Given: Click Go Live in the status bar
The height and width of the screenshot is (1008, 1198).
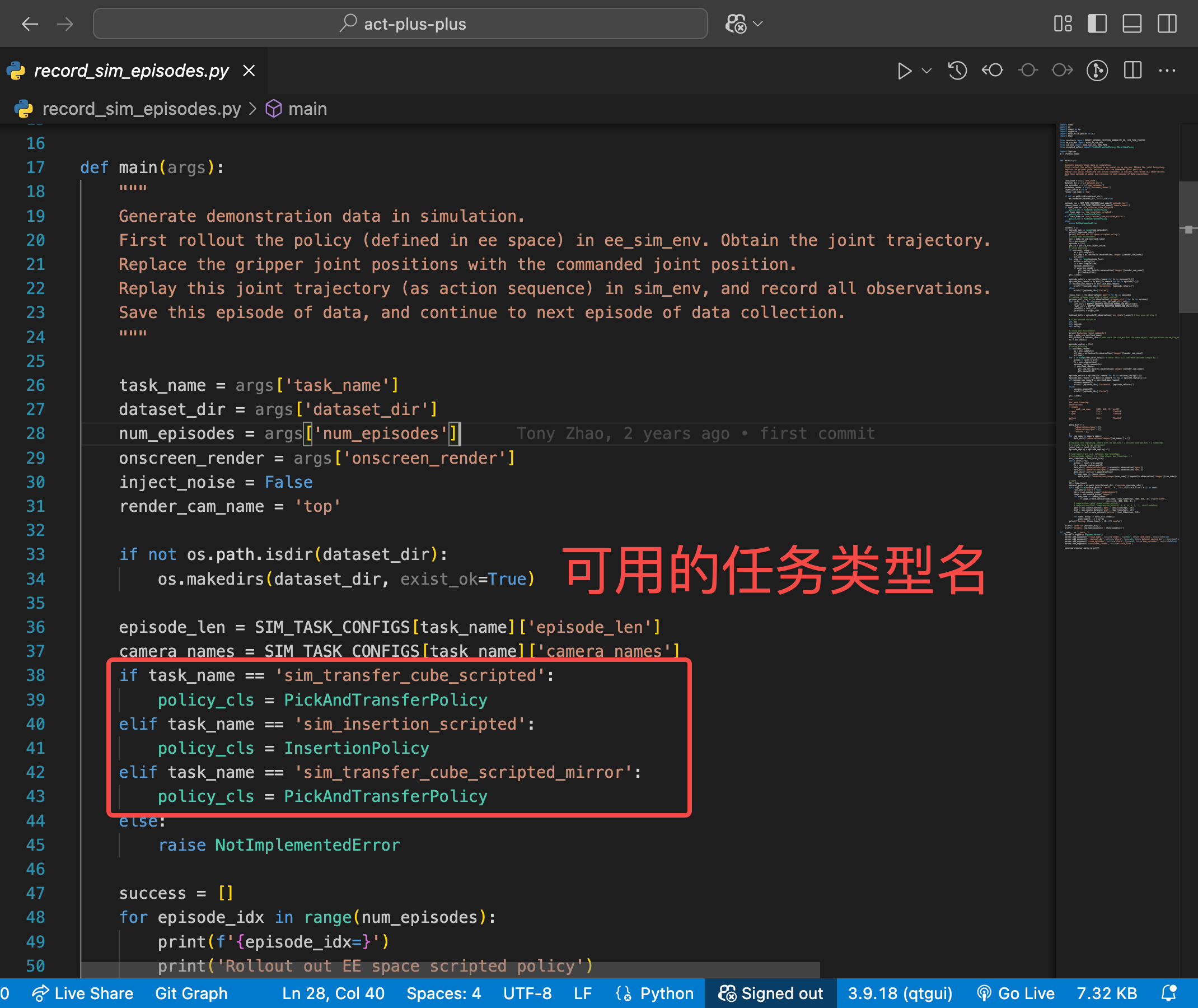Looking at the screenshot, I should [1016, 993].
